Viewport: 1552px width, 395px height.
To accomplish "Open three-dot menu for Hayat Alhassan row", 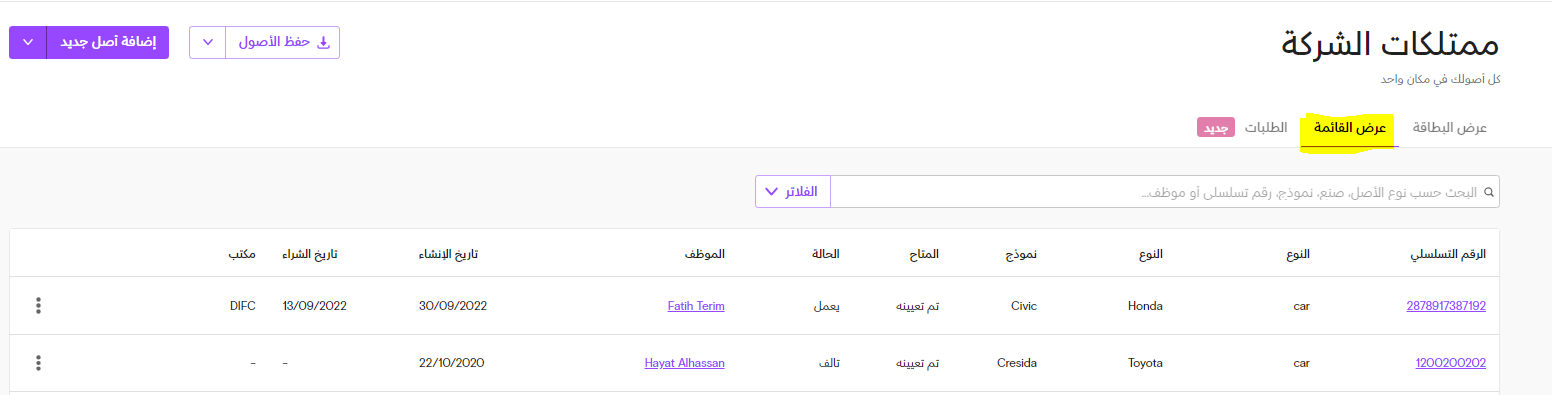I will click(x=38, y=363).
